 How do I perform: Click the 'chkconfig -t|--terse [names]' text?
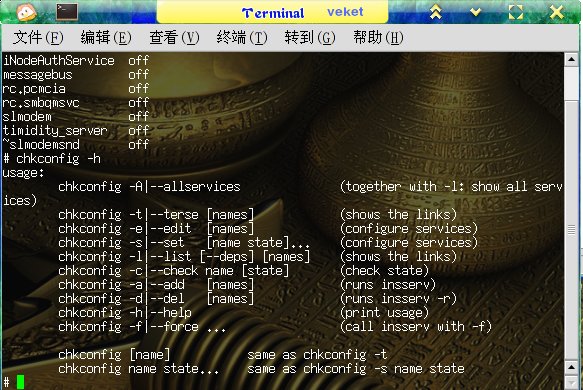coord(156,215)
